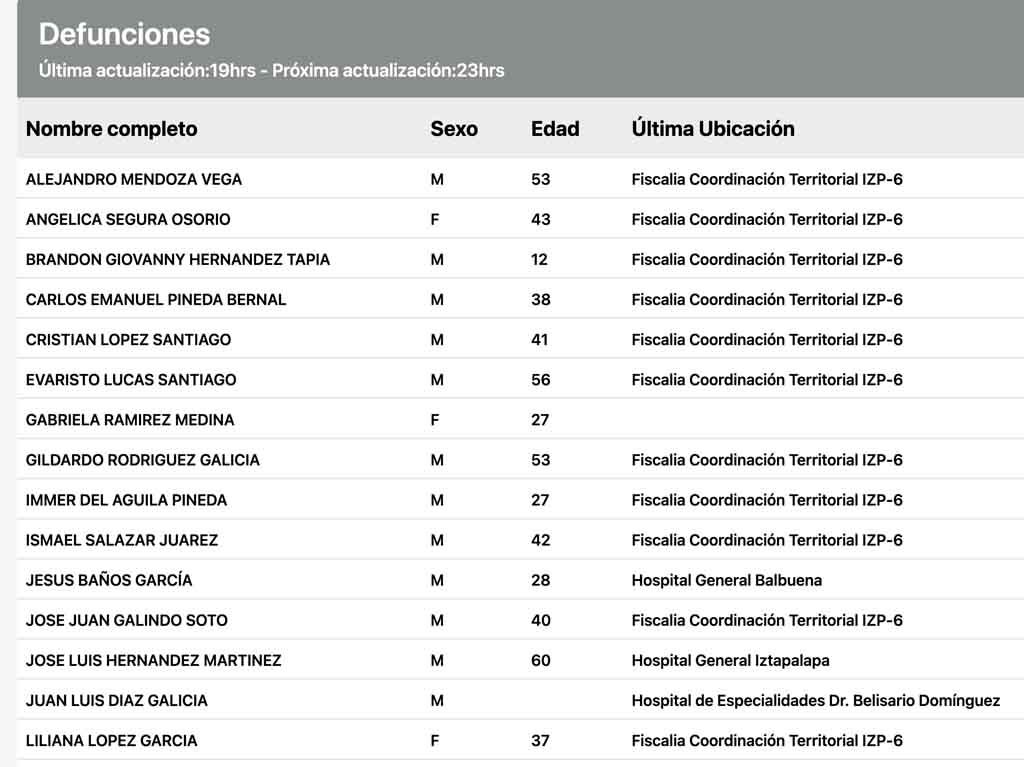This screenshot has height=767, width=1024.
Task: Select CARLOS EMANUEL PINEDA BERNAL row
Action: click(520, 299)
